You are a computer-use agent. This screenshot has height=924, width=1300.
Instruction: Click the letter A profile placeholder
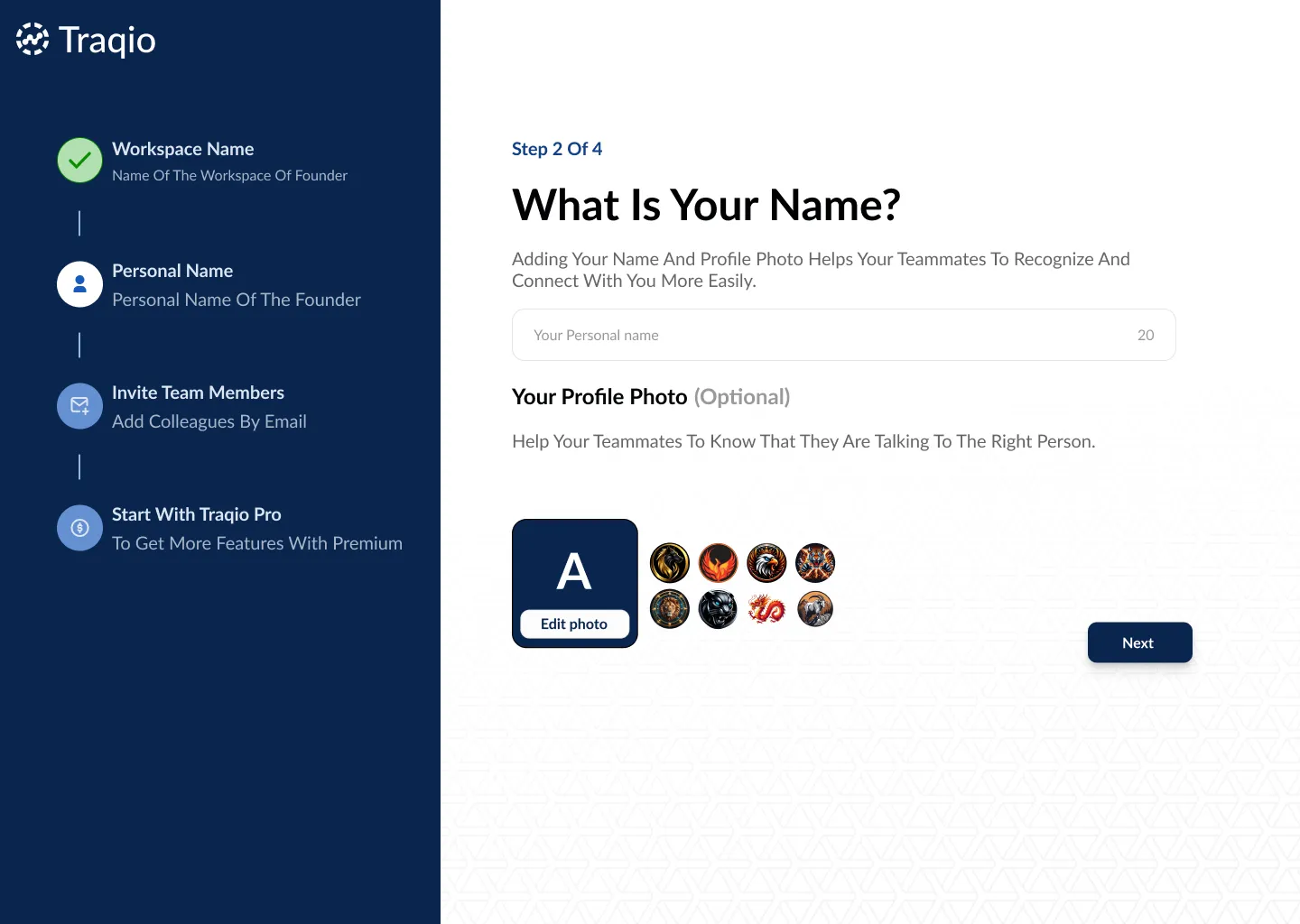(574, 570)
